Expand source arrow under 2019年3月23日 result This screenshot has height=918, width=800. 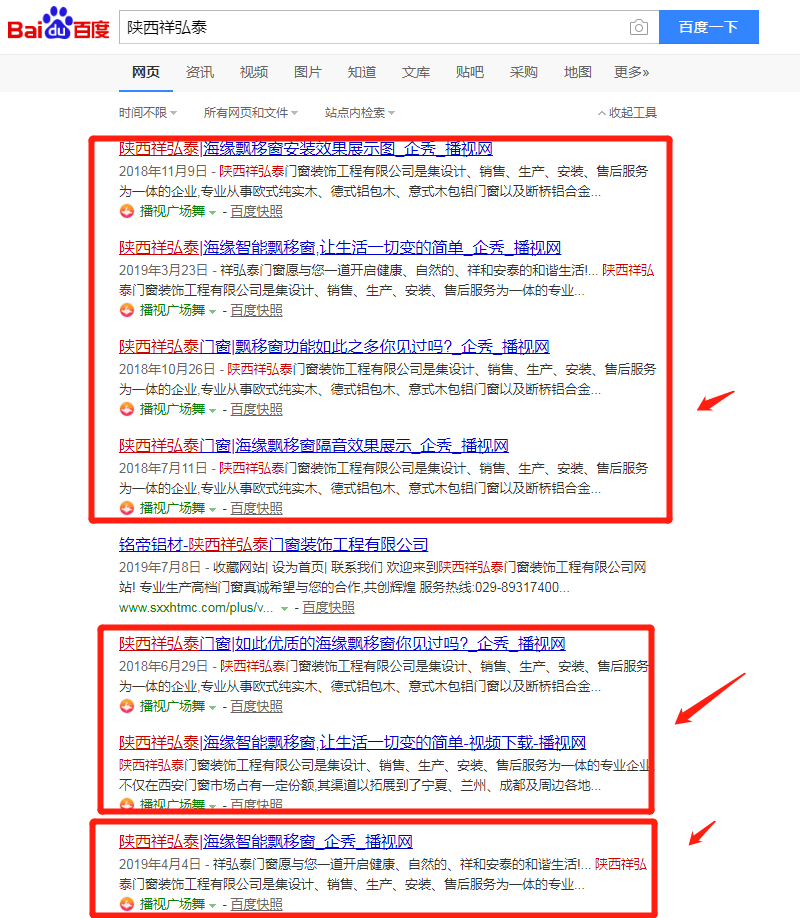pos(212,311)
